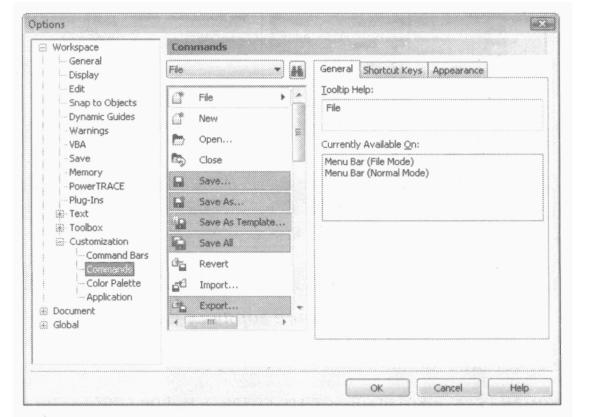Select the Import command icon
This screenshot has height=417, width=595.
pyautogui.click(x=179, y=285)
